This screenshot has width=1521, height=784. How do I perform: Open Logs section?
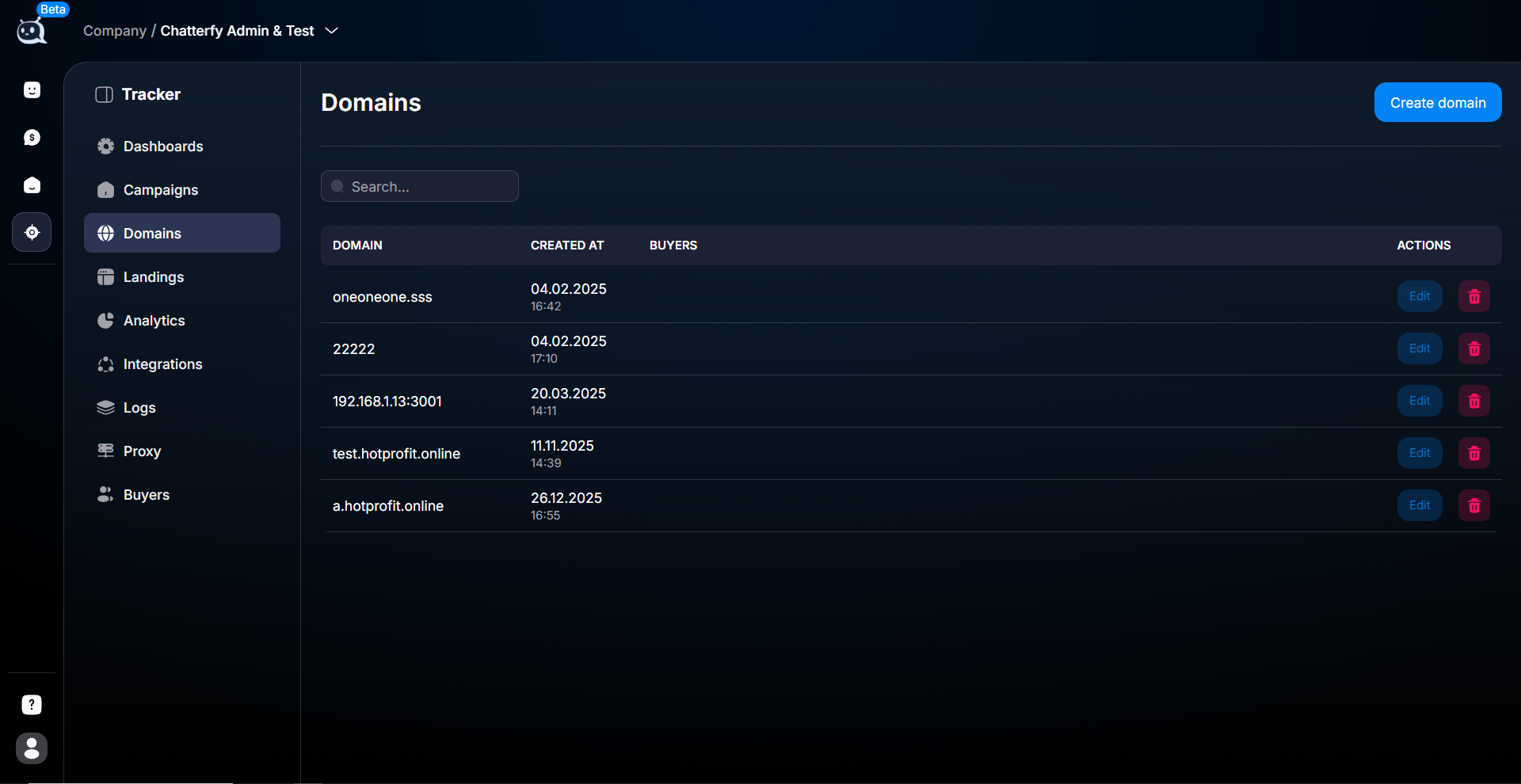pyautogui.click(x=182, y=407)
